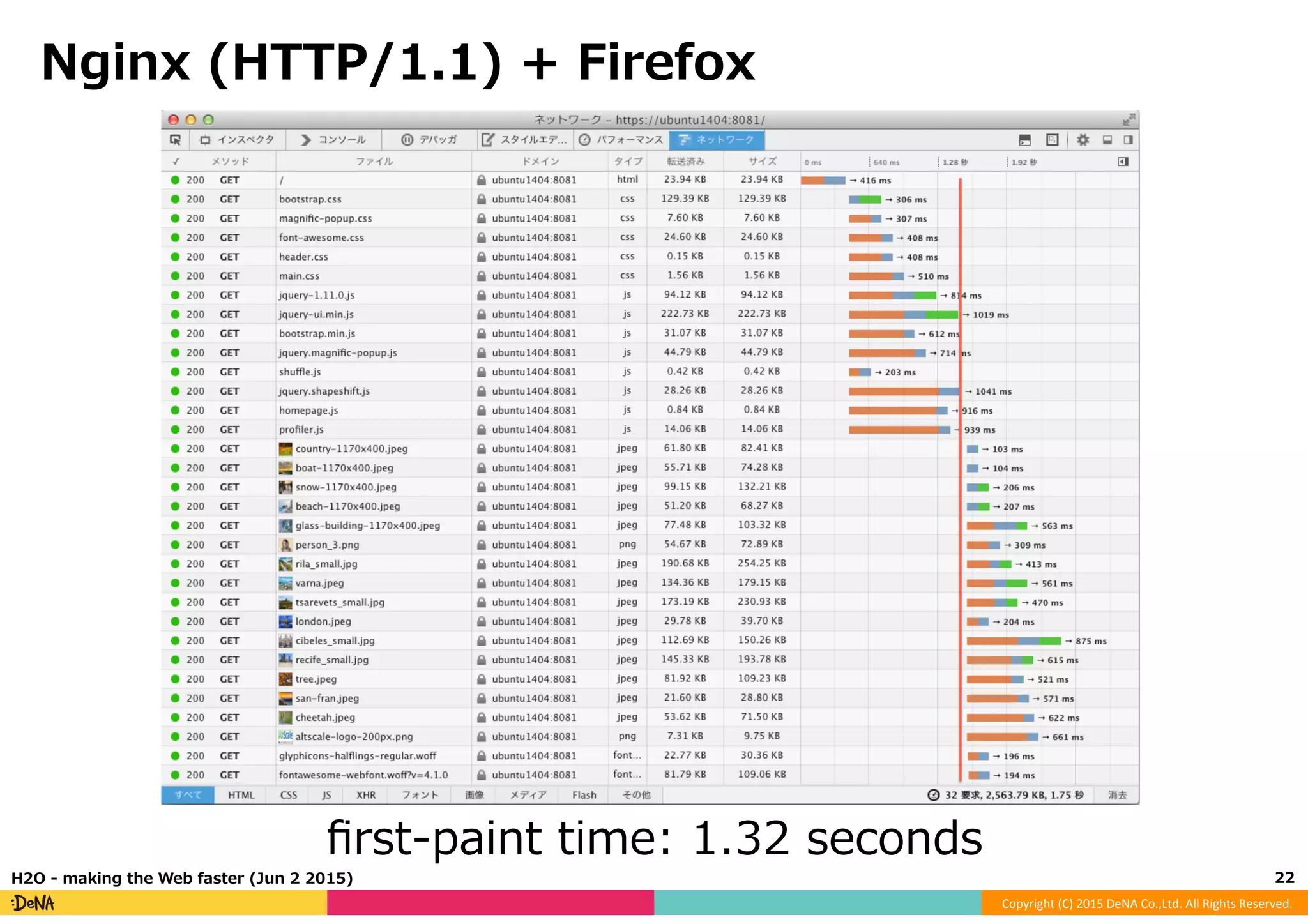
Task: Sort by タイプ column header
Action: [628, 162]
